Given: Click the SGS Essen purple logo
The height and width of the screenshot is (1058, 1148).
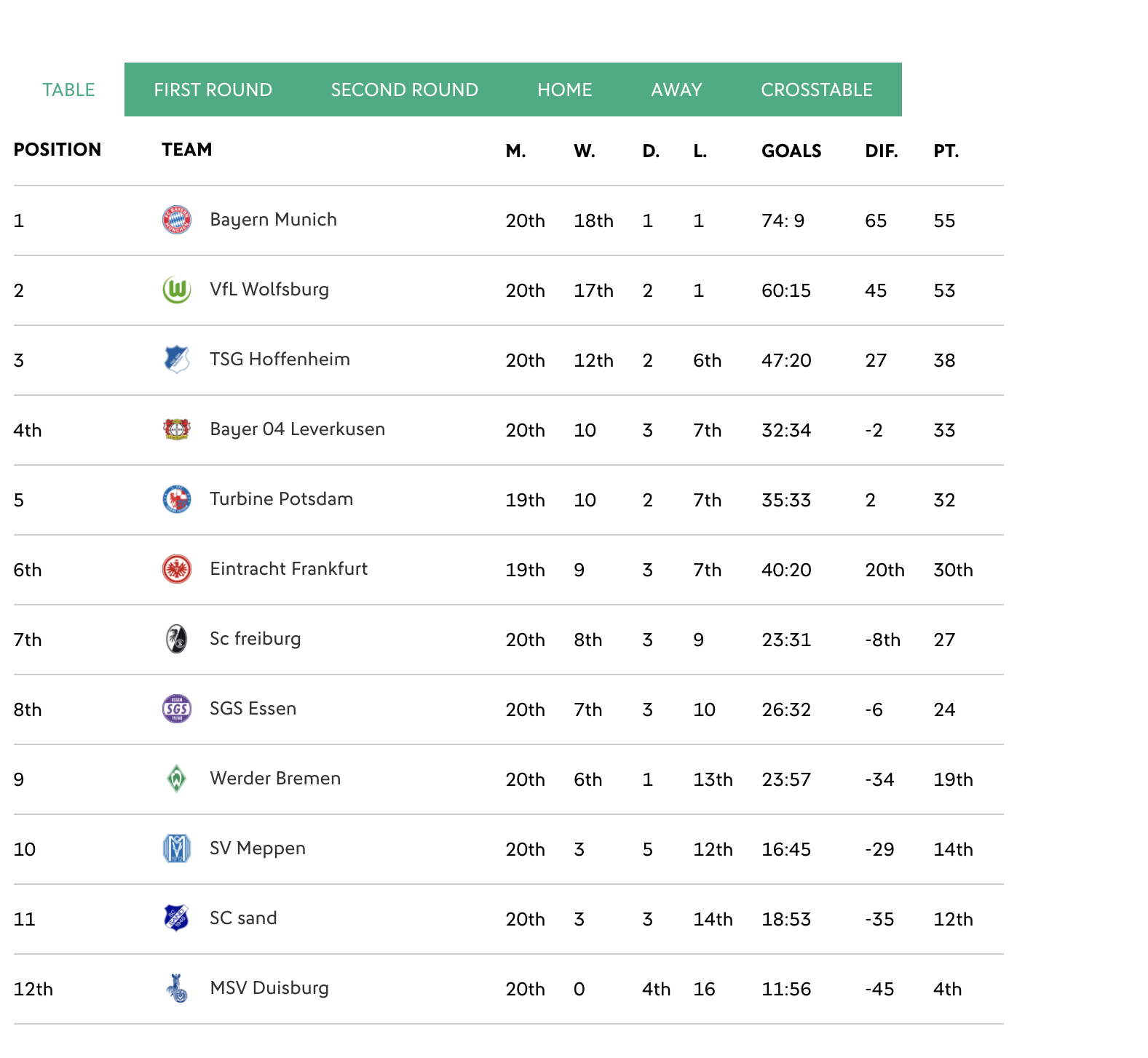Looking at the screenshot, I should point(177,709).
